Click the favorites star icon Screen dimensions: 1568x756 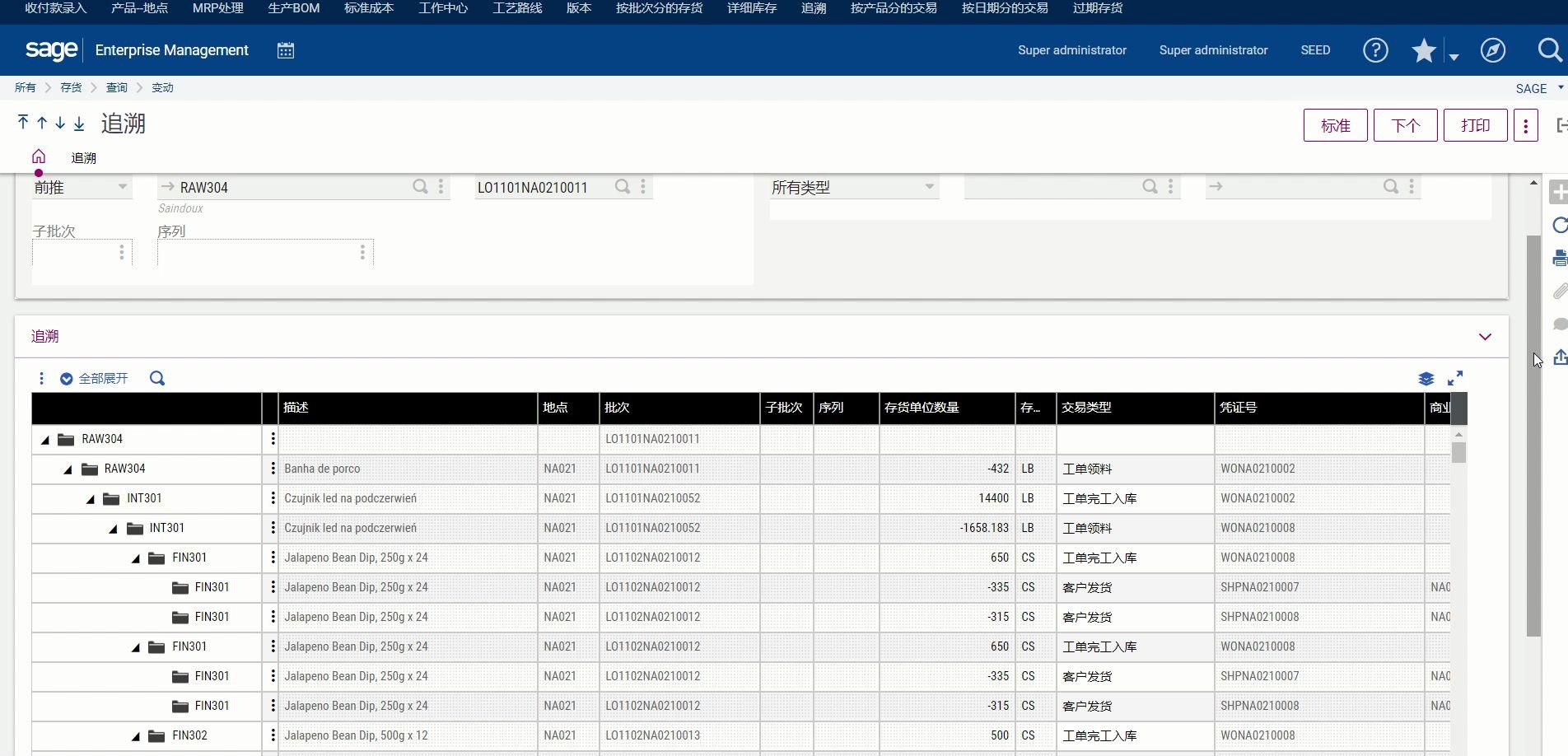click(x=1424, y=50)
